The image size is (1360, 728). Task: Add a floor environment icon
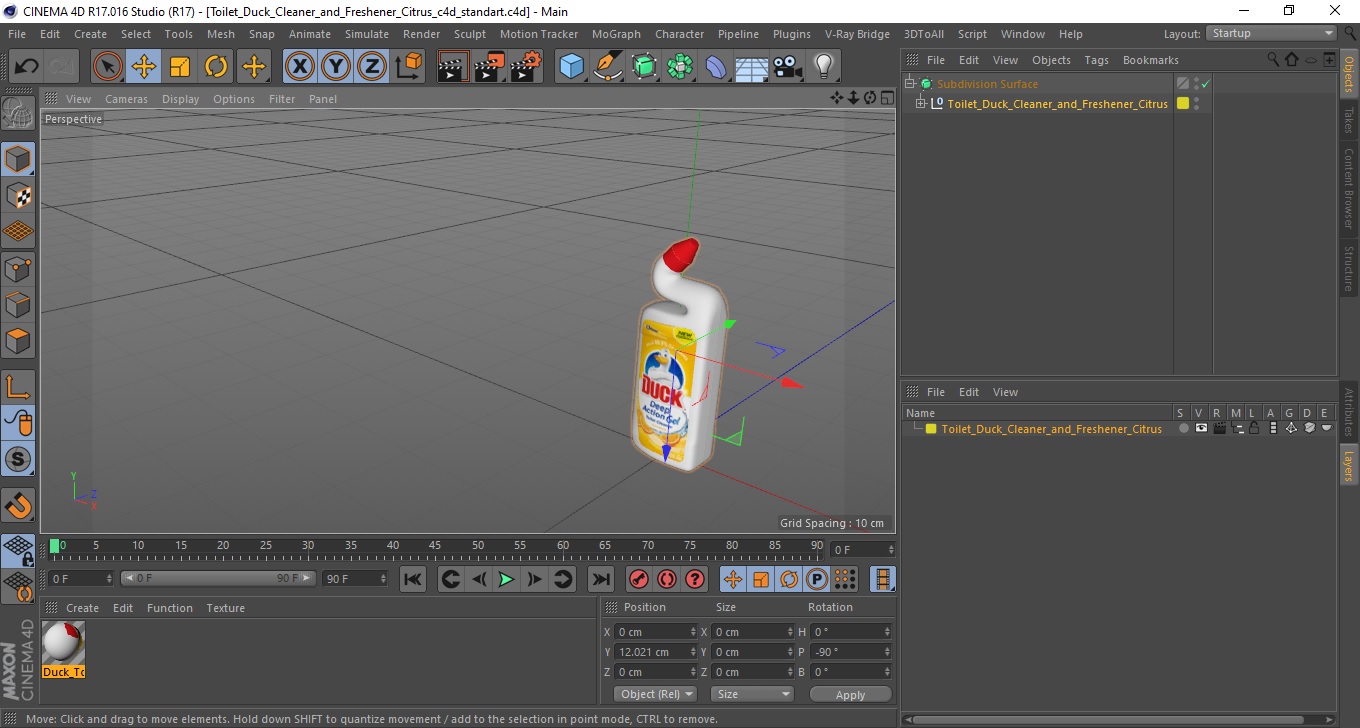[752, 67]
